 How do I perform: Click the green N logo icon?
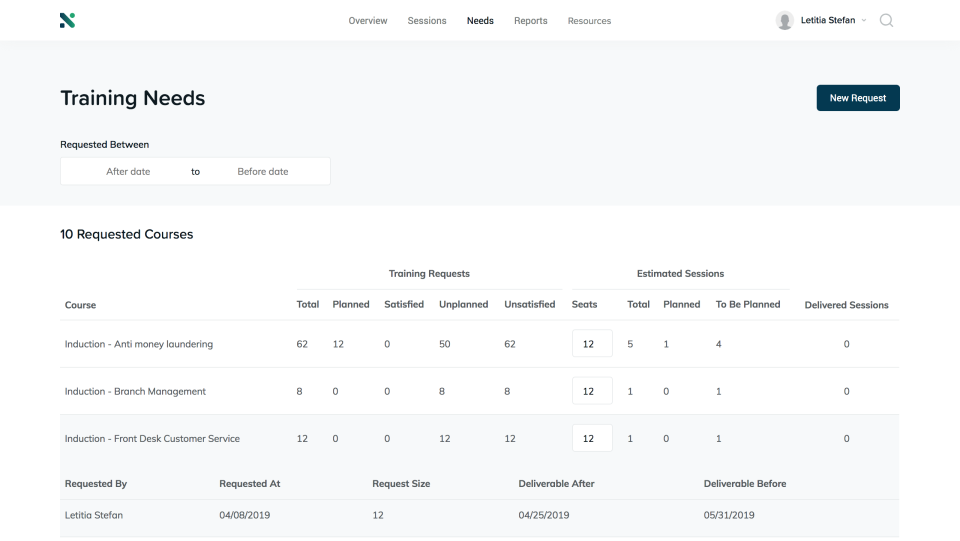[x=67, y=20]
